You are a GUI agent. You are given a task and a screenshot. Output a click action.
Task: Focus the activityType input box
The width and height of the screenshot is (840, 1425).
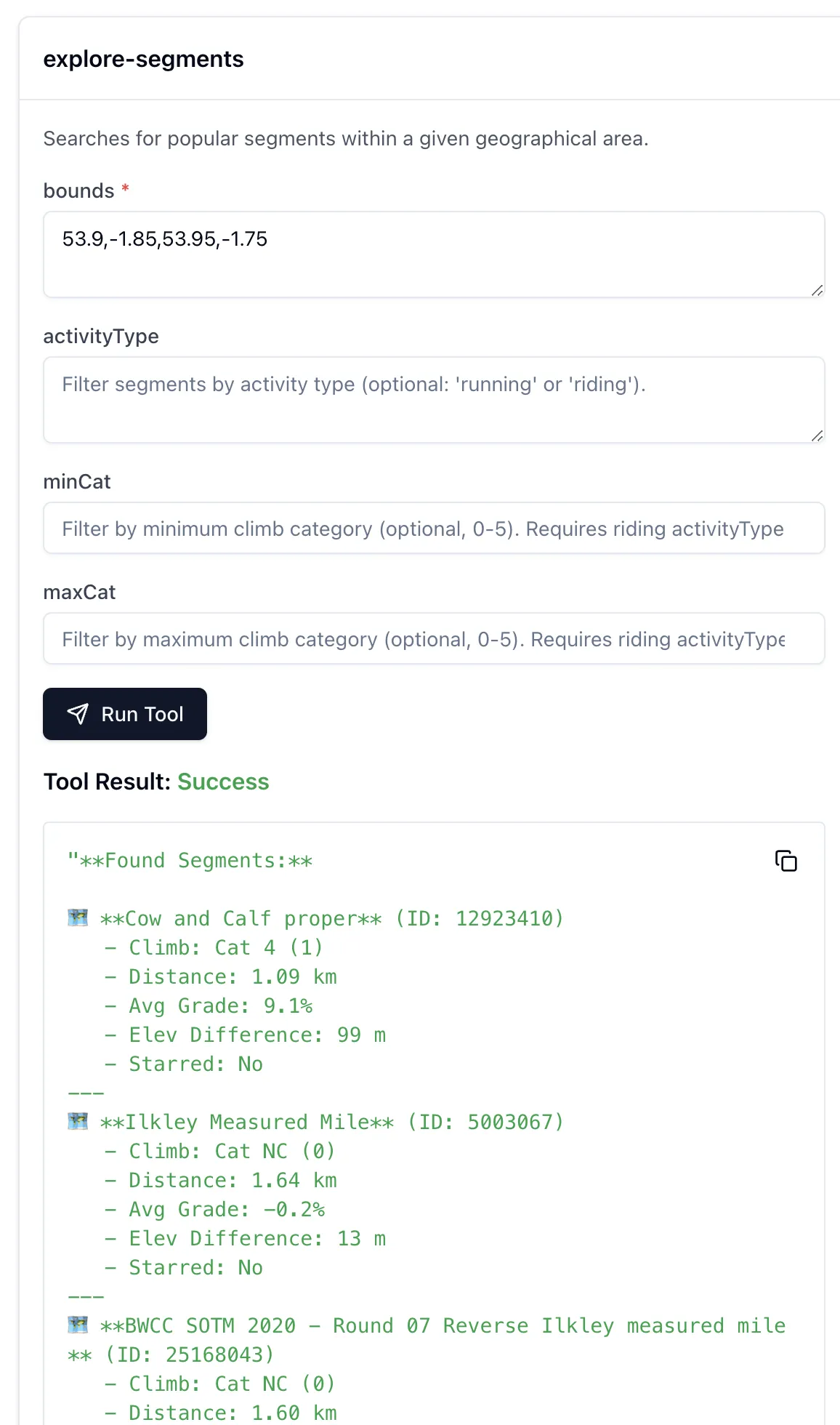point(433,400)
